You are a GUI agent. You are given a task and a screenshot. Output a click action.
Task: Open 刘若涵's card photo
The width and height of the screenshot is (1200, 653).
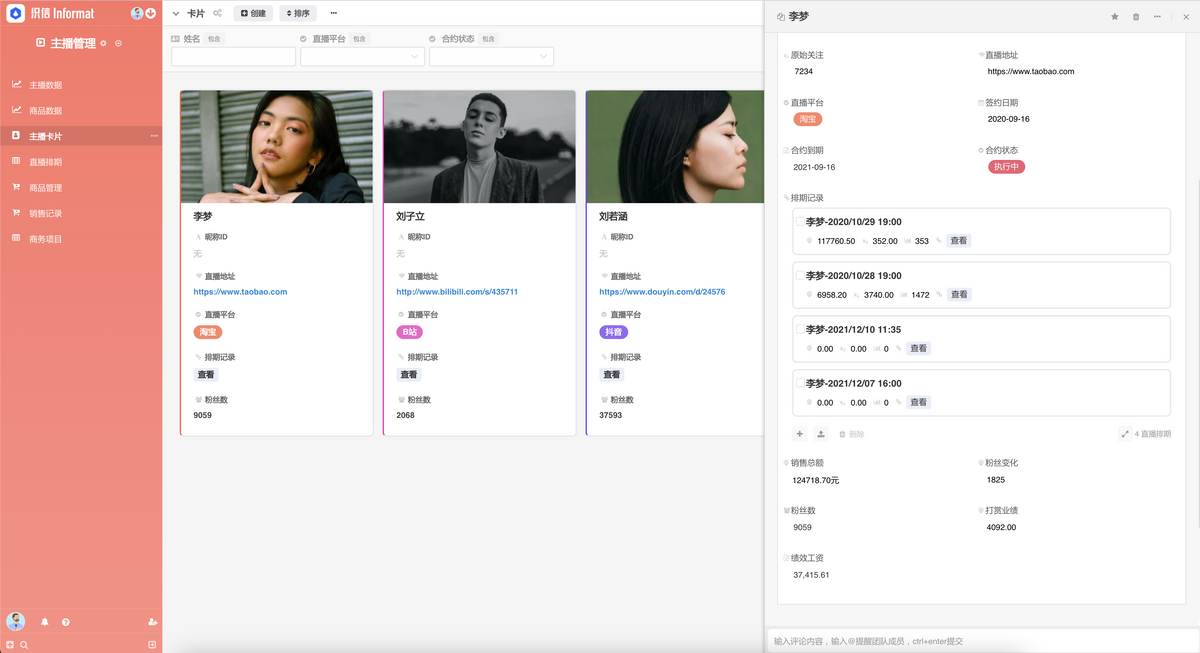(675, 147)
